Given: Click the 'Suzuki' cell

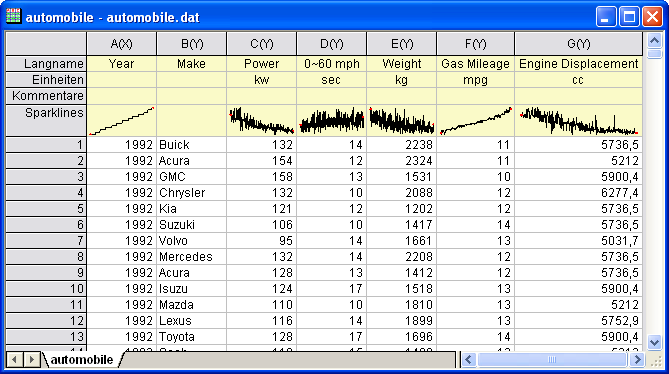Looking at the screenshot, I should [192, 225].
